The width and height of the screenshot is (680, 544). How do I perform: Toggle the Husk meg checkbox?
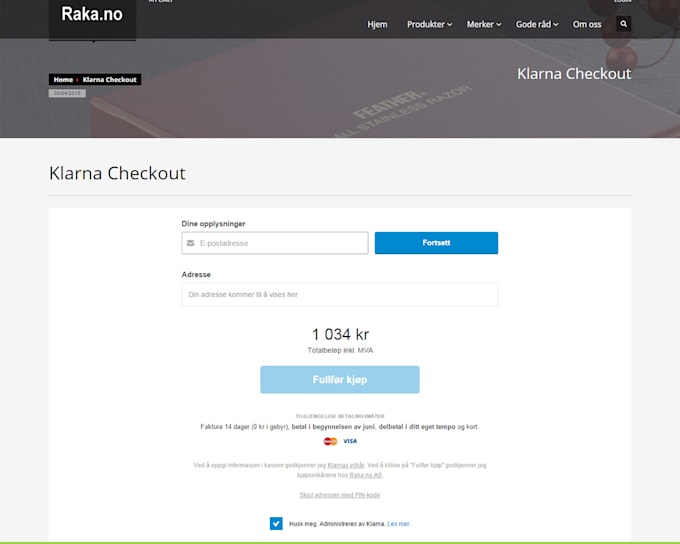pos(276,524)
